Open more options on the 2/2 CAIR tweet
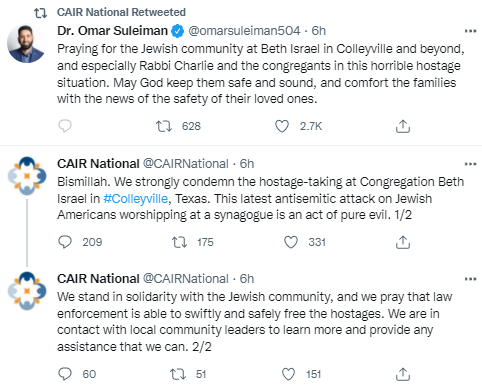The height and width of the screenshot is (388, 482). coord(470,279)
